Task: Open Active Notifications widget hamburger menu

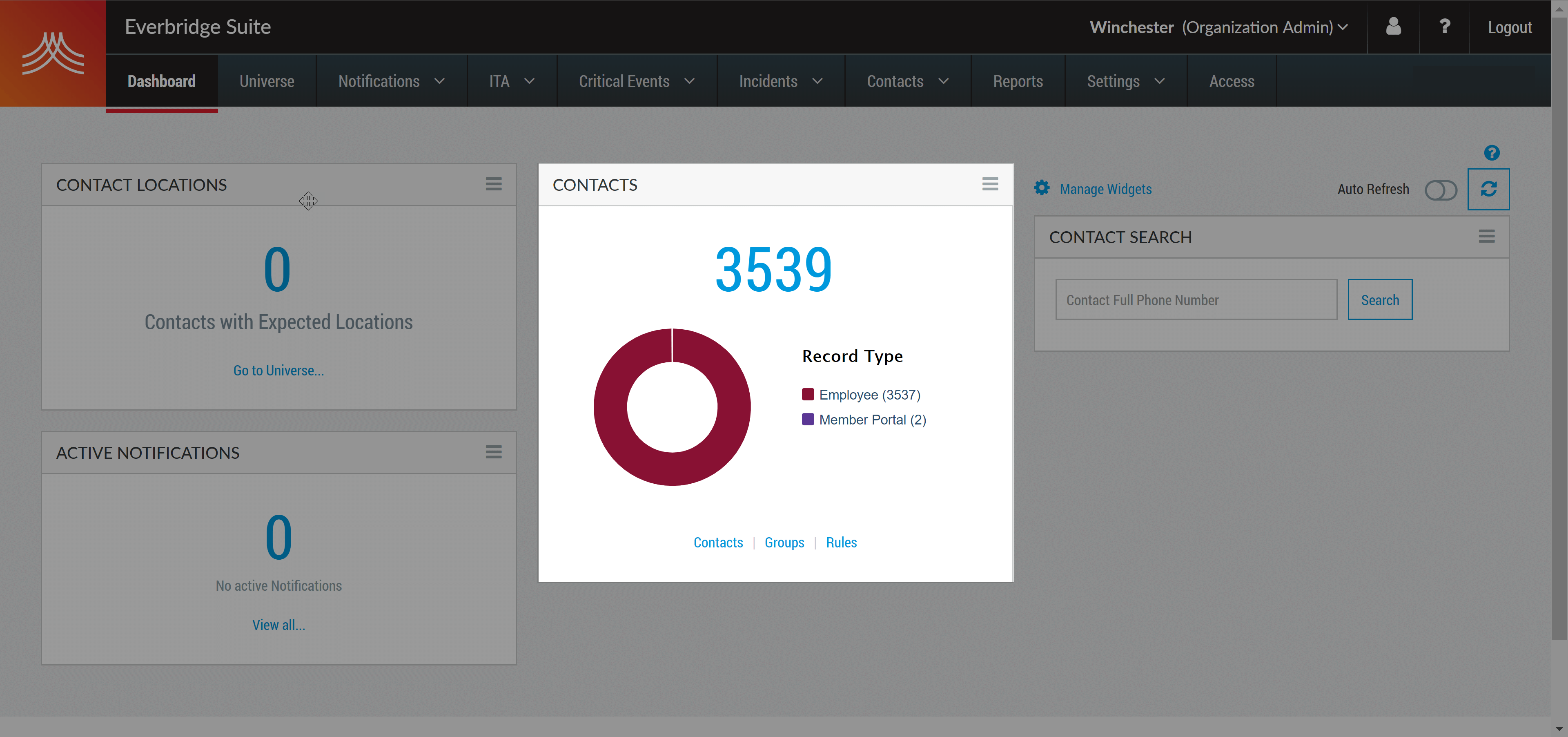Action: click(x=494, y=452)
